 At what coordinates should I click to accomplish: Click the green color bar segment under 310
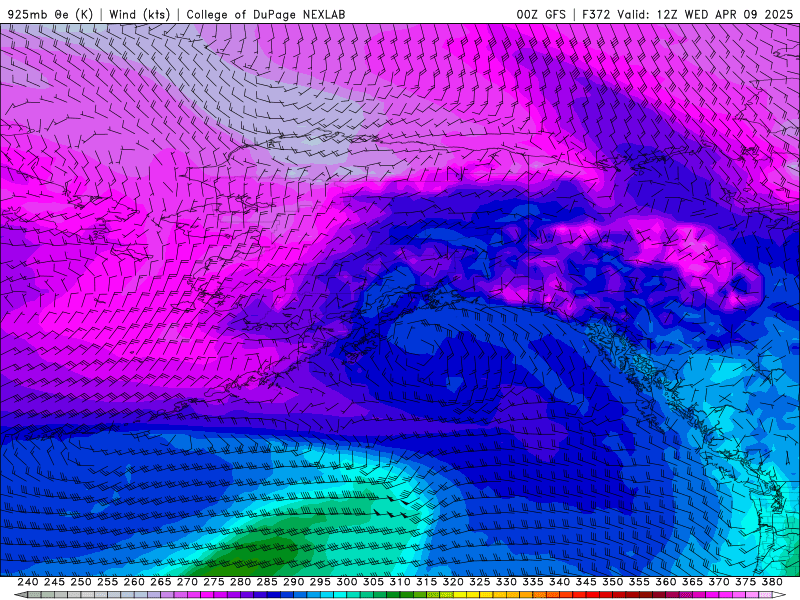click(x=406, y=595)
